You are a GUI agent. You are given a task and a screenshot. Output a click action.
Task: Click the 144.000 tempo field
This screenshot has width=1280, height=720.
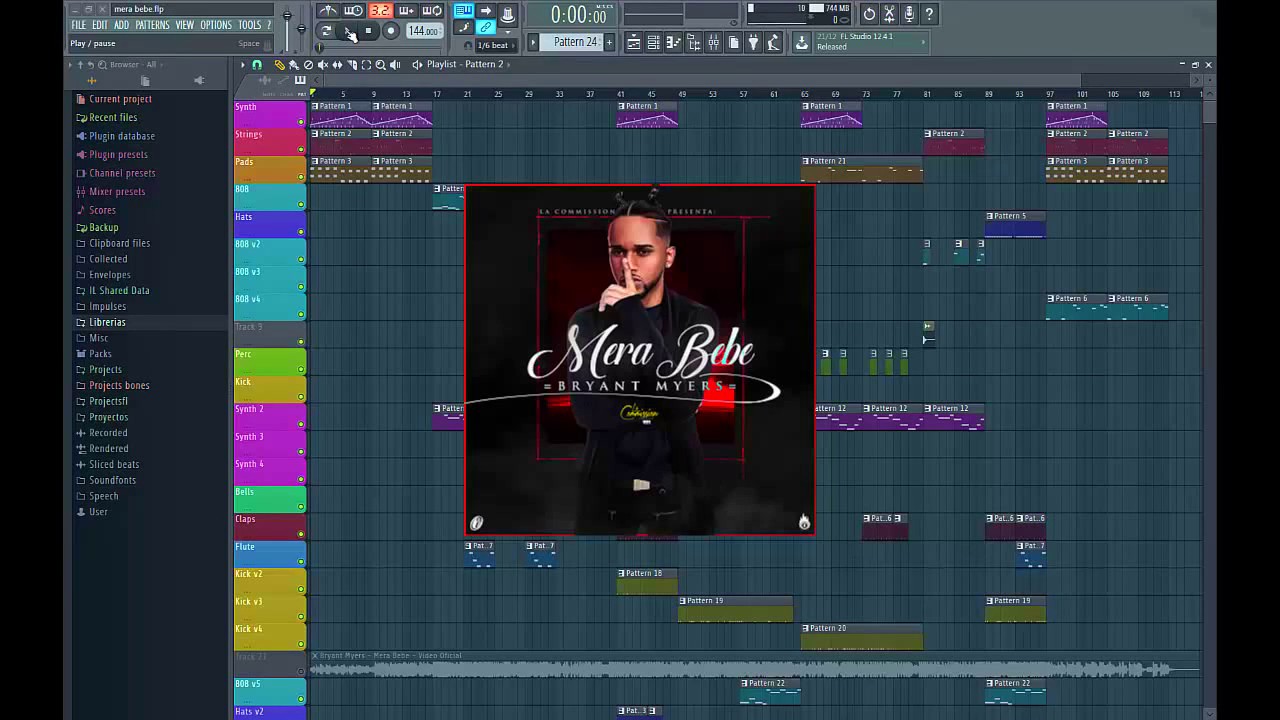click(x=423, y=31)
